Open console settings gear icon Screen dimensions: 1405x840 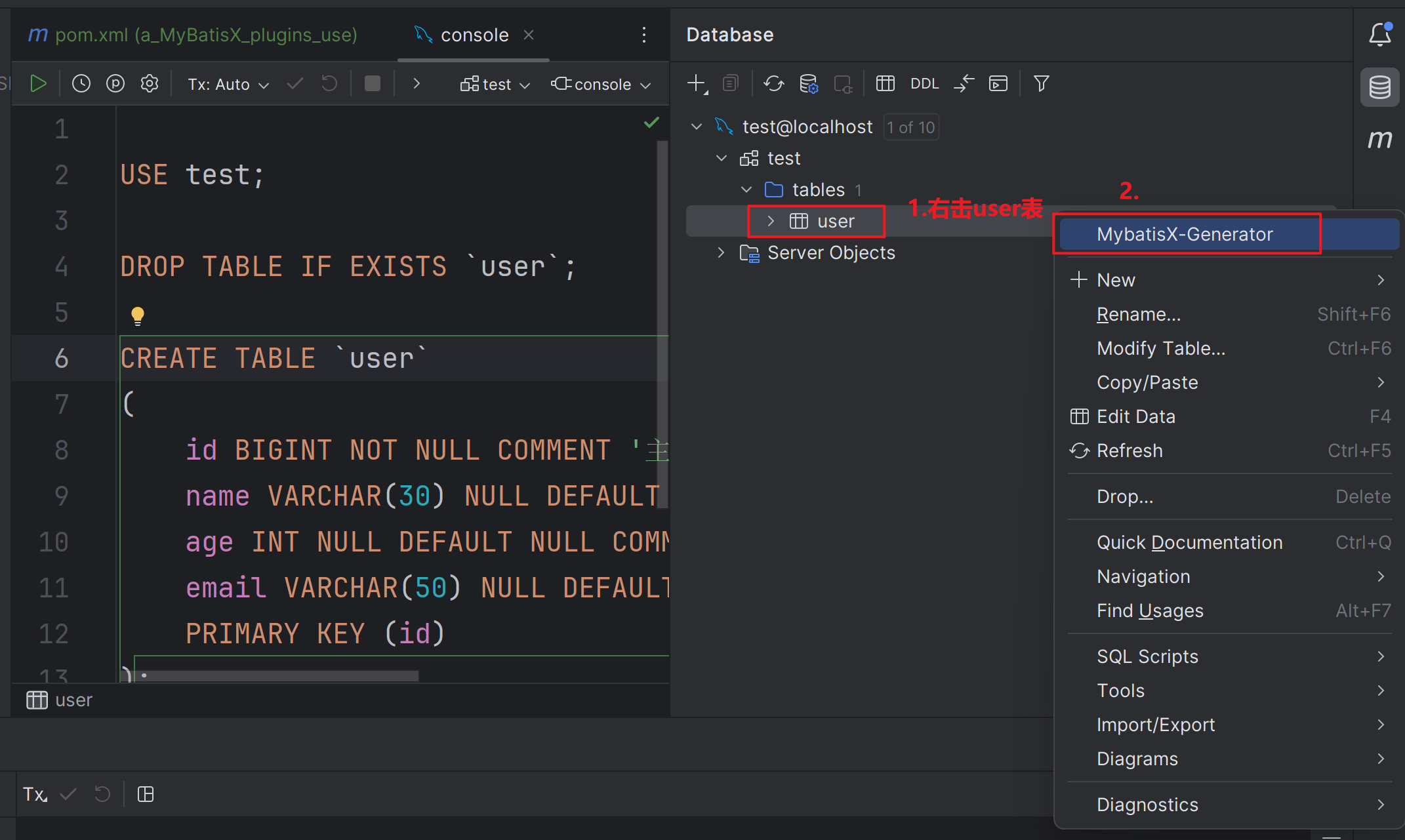coord(150,84)
